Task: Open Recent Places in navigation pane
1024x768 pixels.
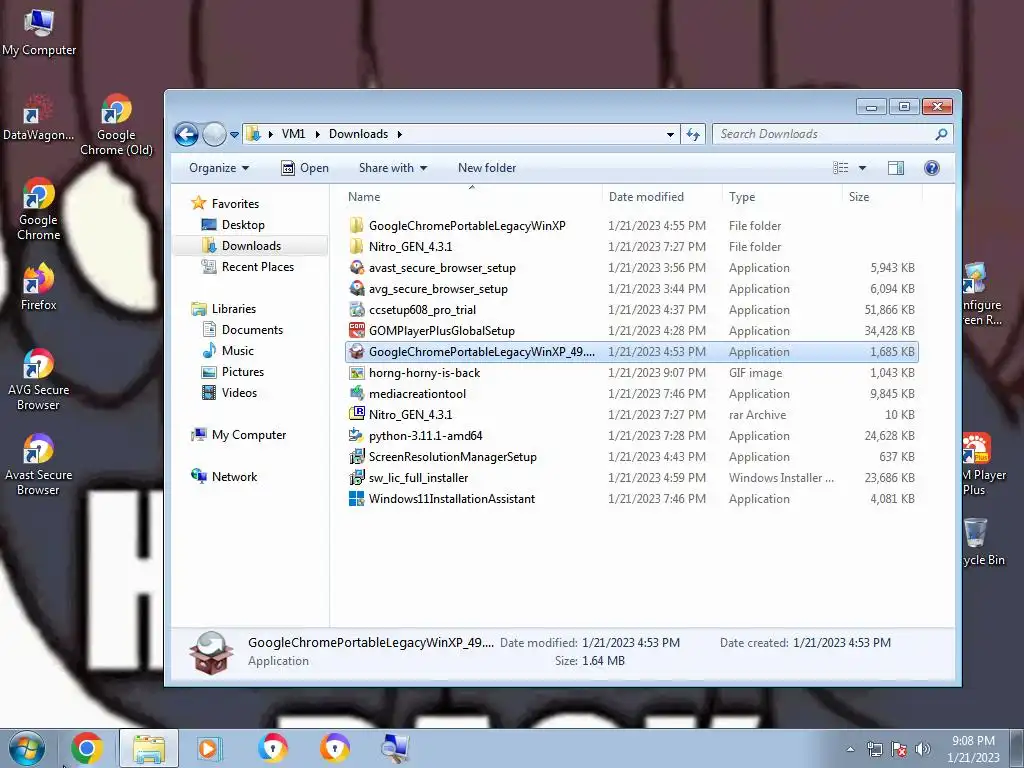Action: 258,266
